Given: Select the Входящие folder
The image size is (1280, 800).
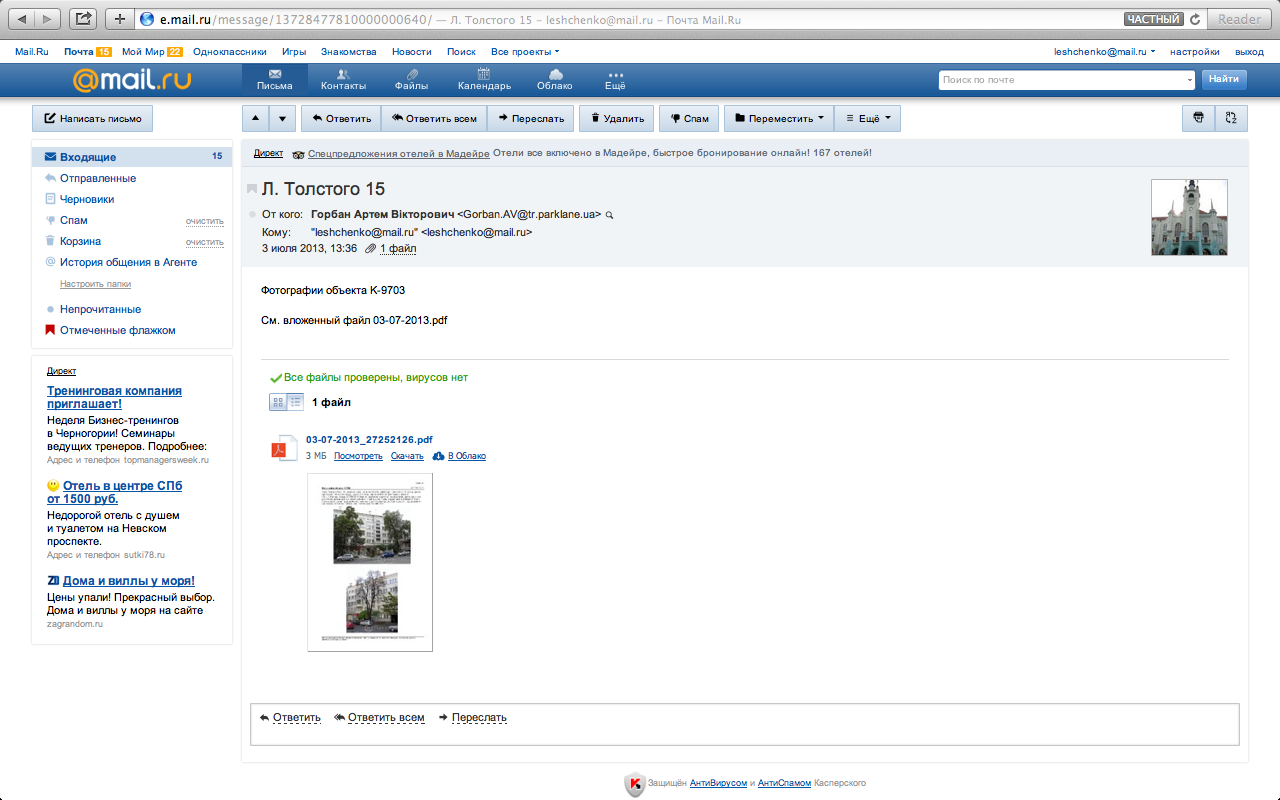Looking at the screenshot, I should tap(88, 157).
